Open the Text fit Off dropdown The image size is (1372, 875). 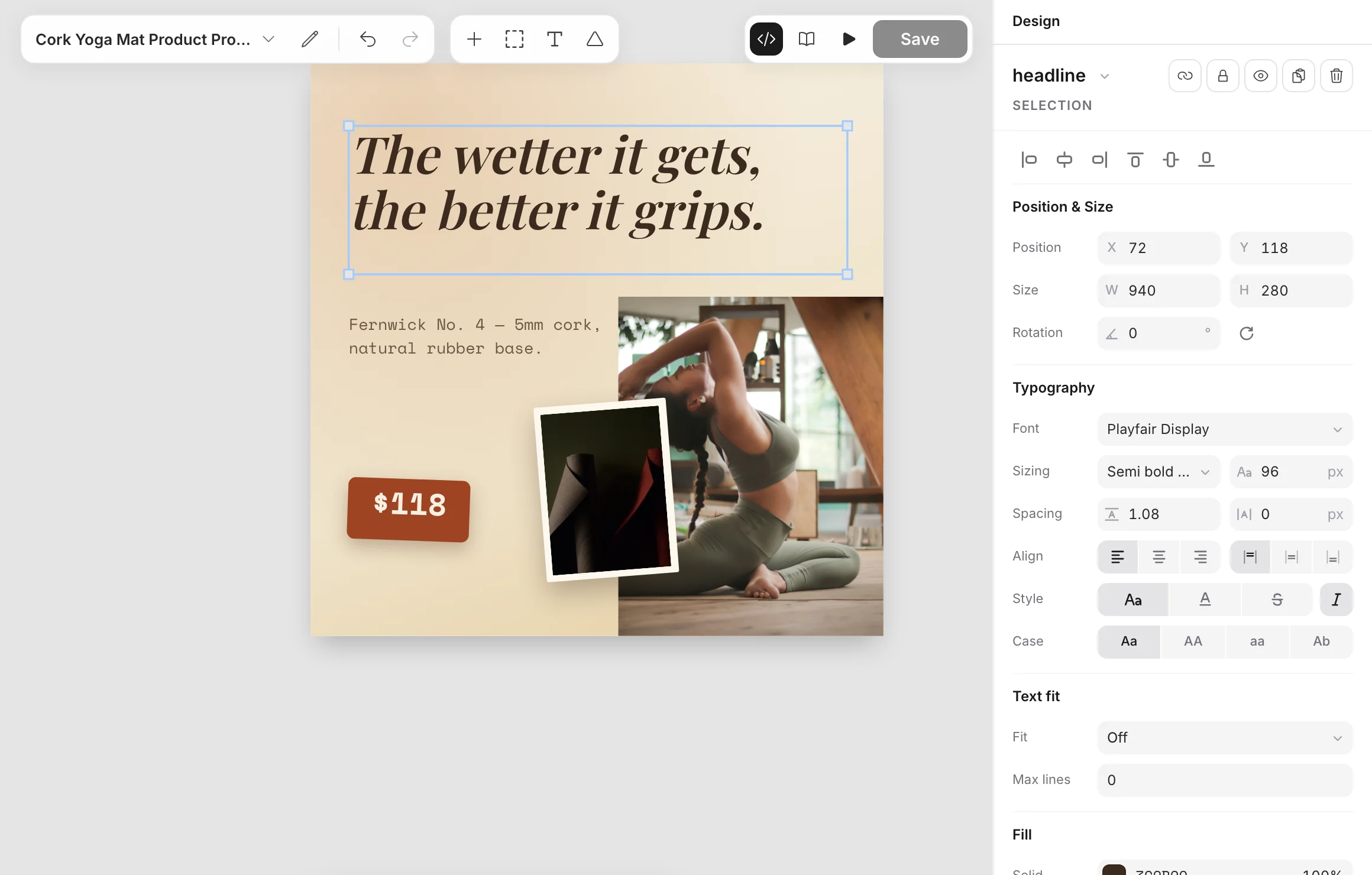point(1225,738)
